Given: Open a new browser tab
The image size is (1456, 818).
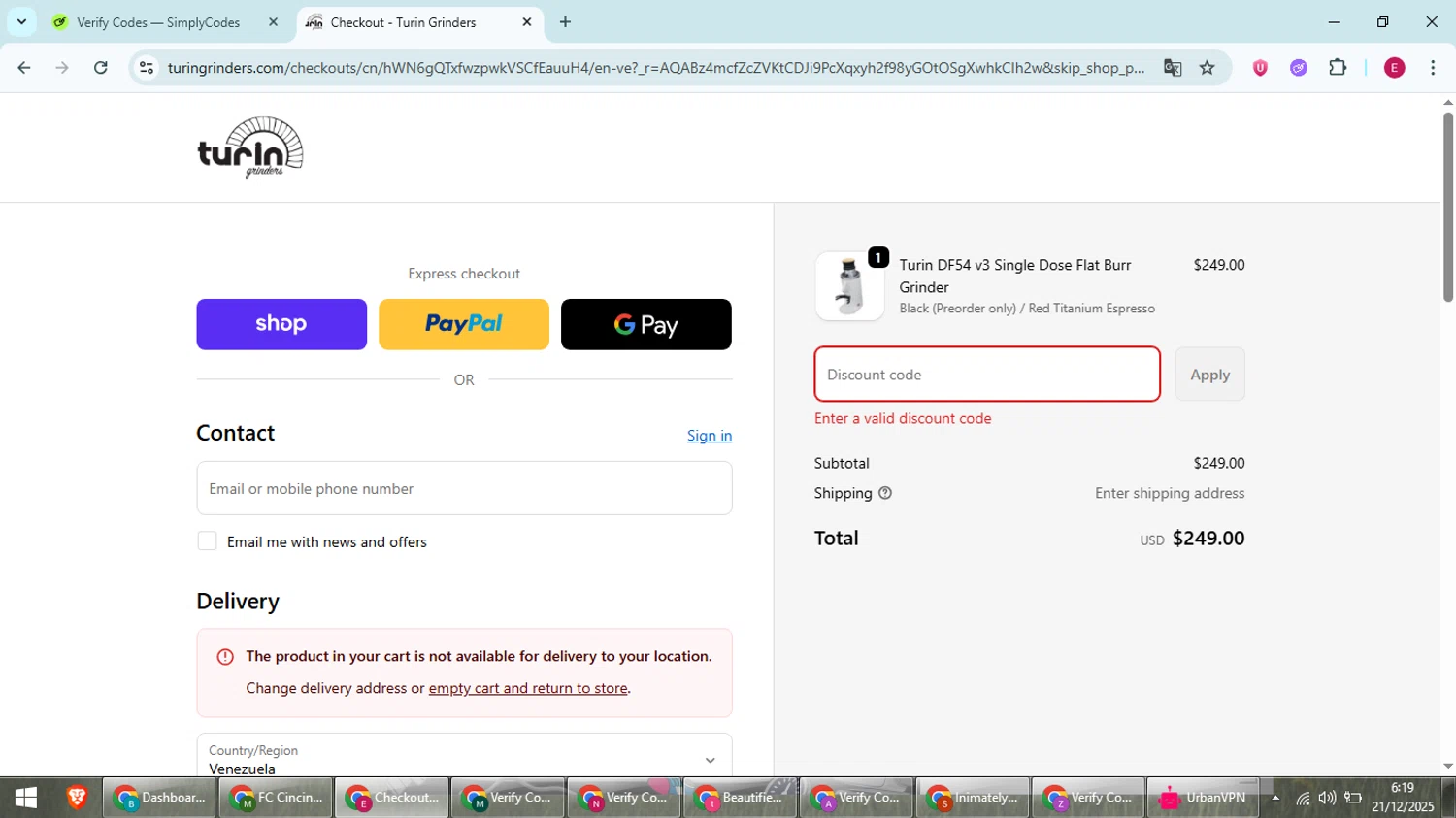Looking at the screenshot, I should point(566,22).
